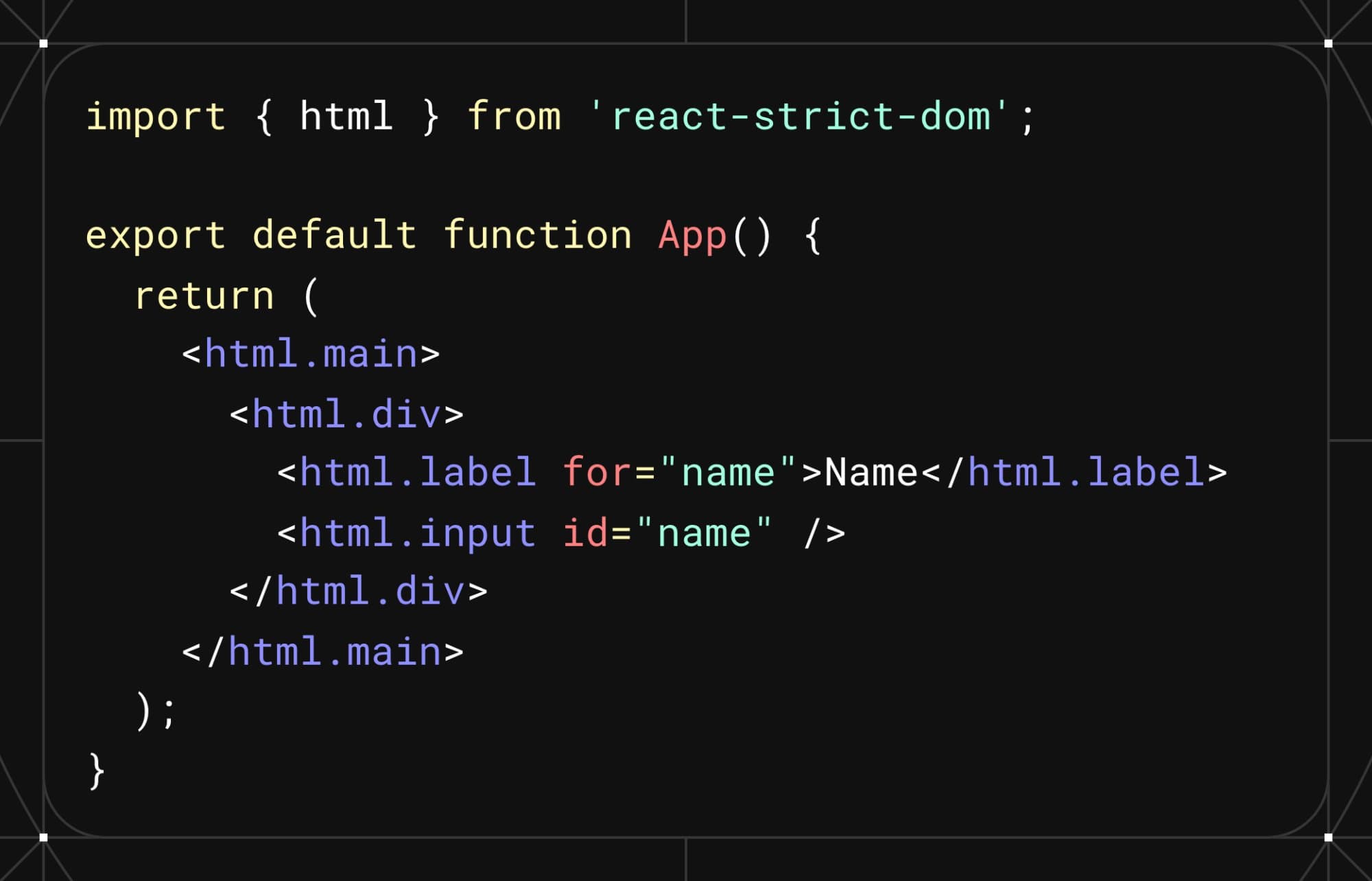1372x881 pixels.
Task: Click the id attribute on input
Action: pos(585,533)
